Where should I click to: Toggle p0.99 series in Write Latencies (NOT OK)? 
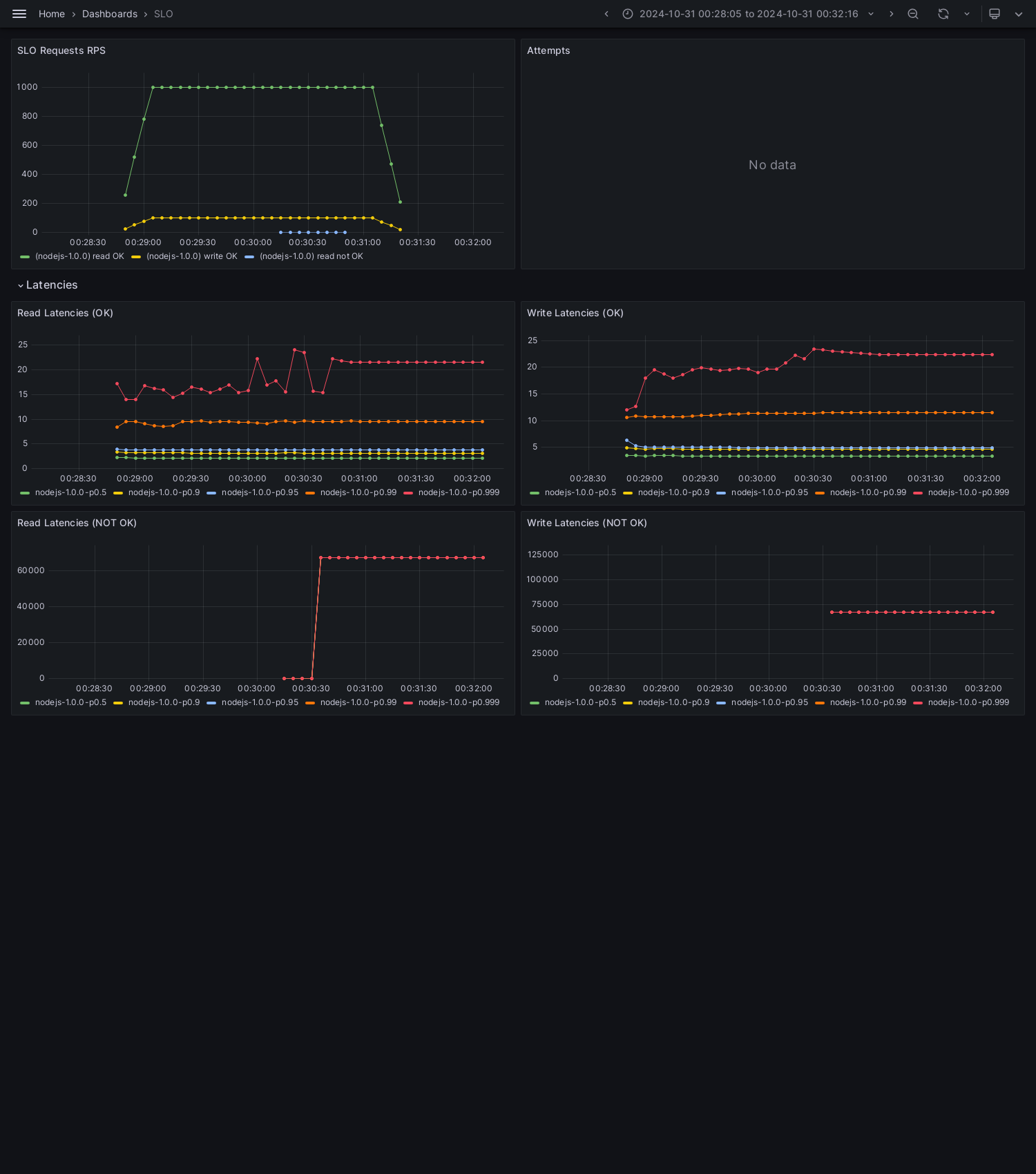click(868, 702)
